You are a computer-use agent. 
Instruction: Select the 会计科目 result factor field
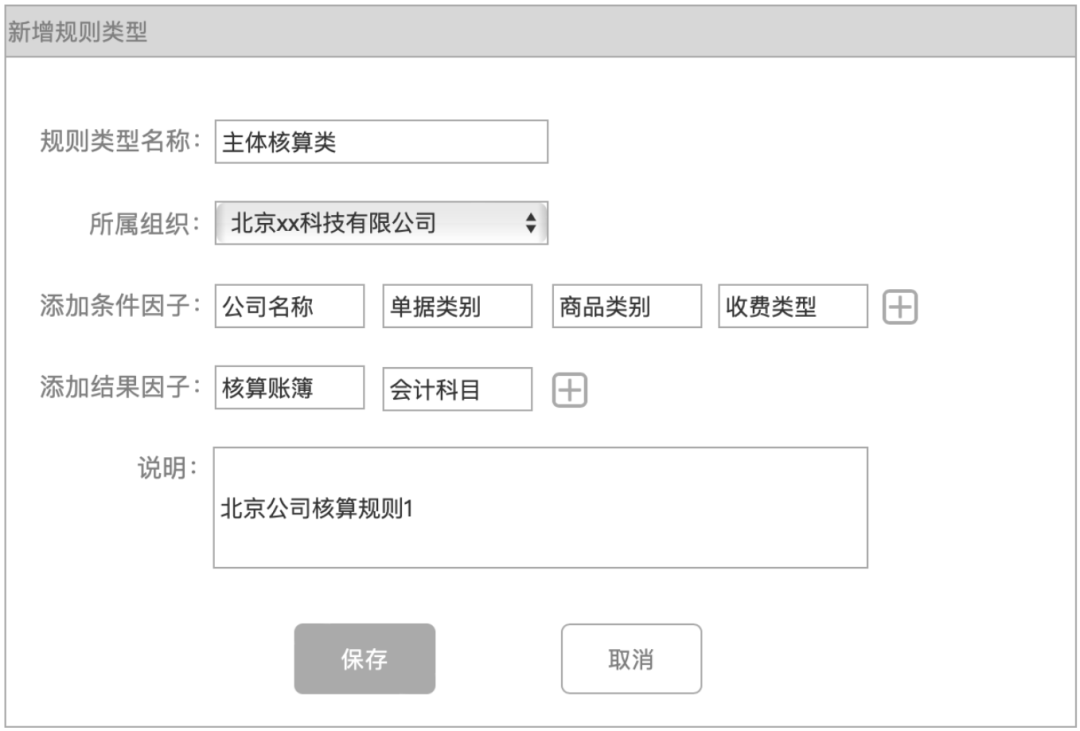(457, 390)
